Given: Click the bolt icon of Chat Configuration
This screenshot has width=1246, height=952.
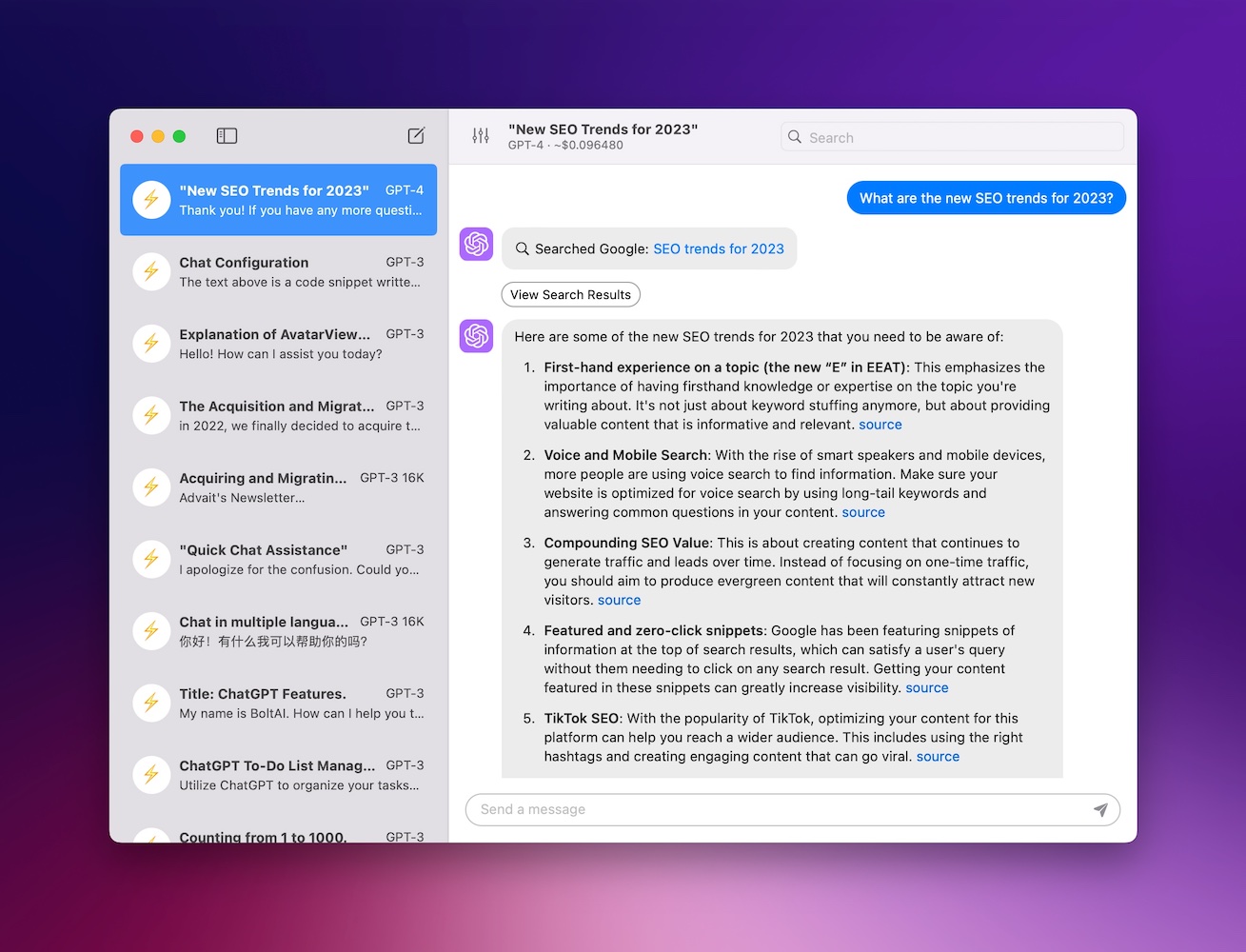Looking at the screenshot, I should [151, 272].
